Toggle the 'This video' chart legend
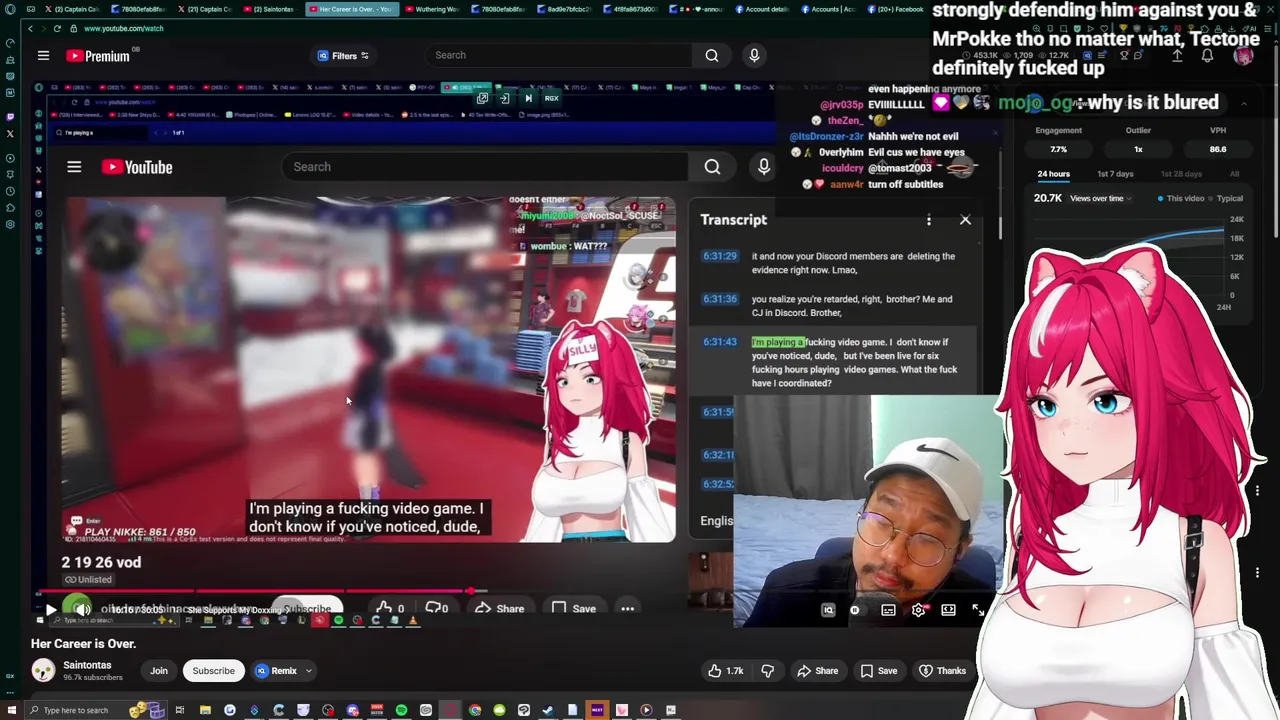Viewport: 1280px width, 720px height. coord(1182,198)
